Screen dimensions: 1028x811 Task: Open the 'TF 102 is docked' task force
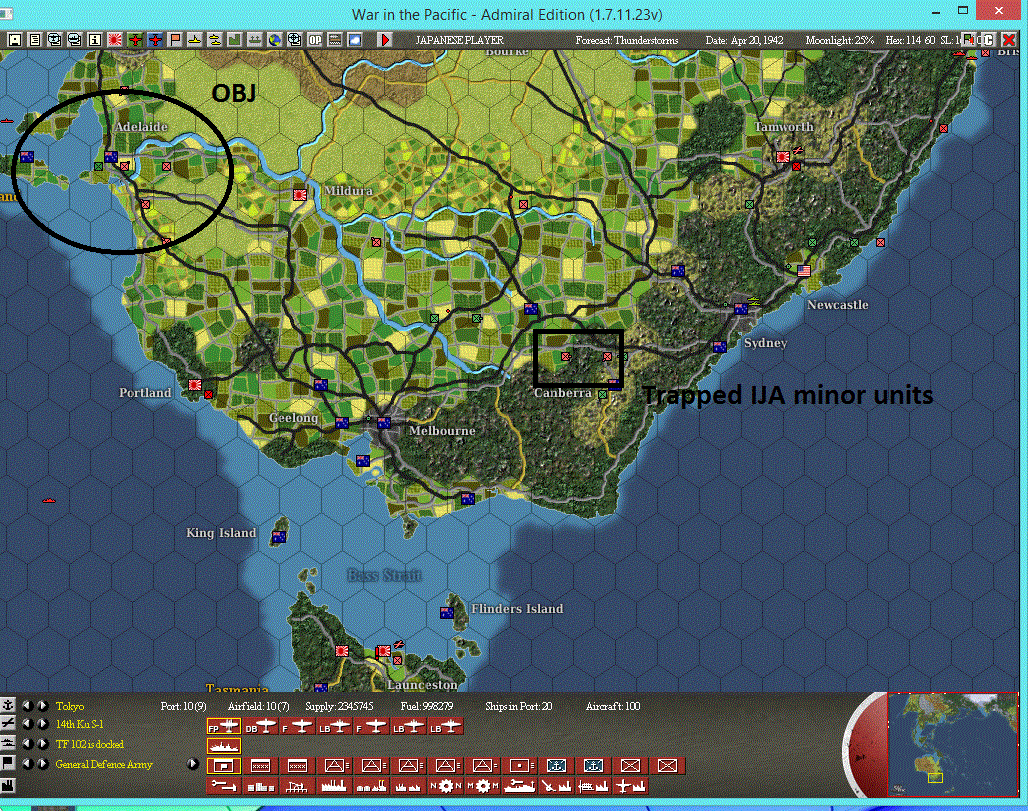click(x=90, y=744)
